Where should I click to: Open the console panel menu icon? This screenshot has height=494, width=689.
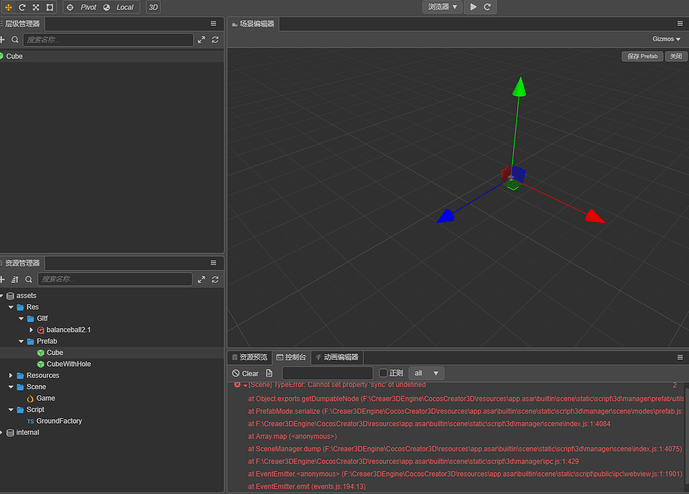pos(680,357)
